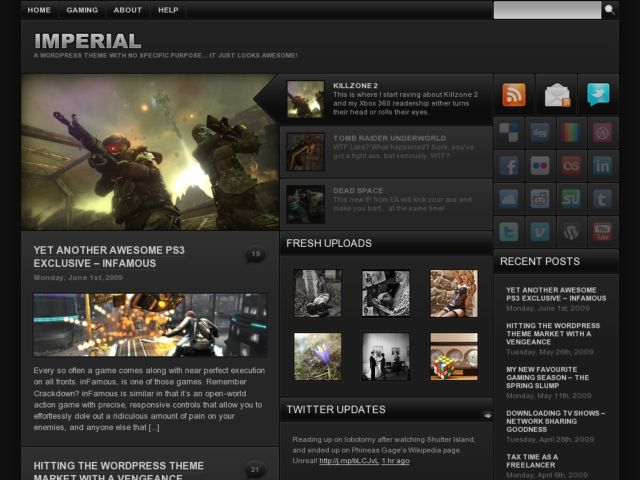
Task: Open the Rubik's cube thumbnail
Action: click(x=454, y=356)
